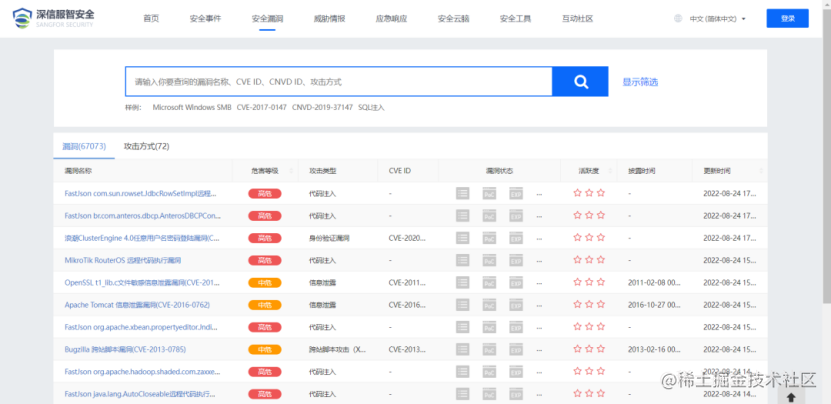Focus the vulnerability search input field
Image resolution: width=831 pixels, height=404 pixels.
tap(339, 82)
